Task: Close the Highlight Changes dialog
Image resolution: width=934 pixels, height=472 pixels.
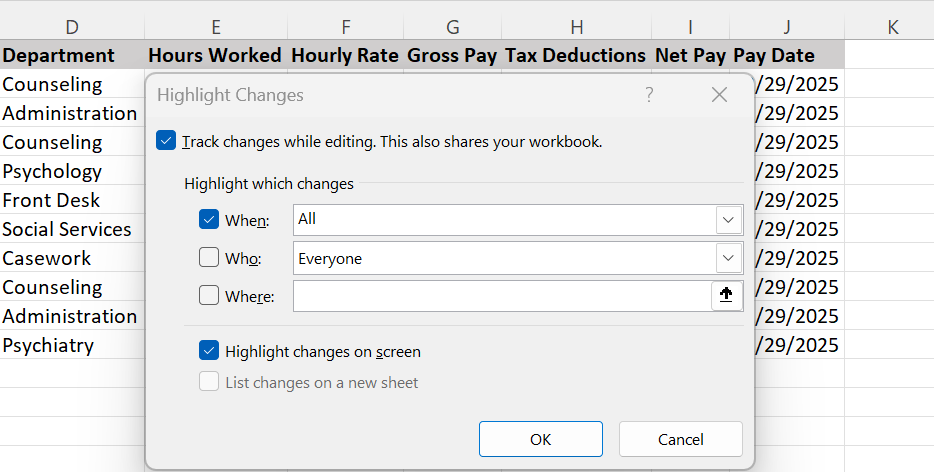Action: 719,95
